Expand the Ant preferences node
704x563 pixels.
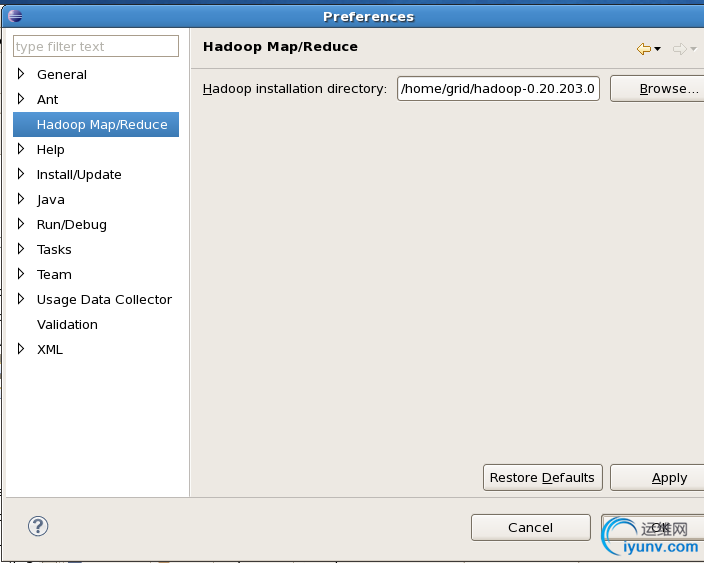tap(21, 99)
